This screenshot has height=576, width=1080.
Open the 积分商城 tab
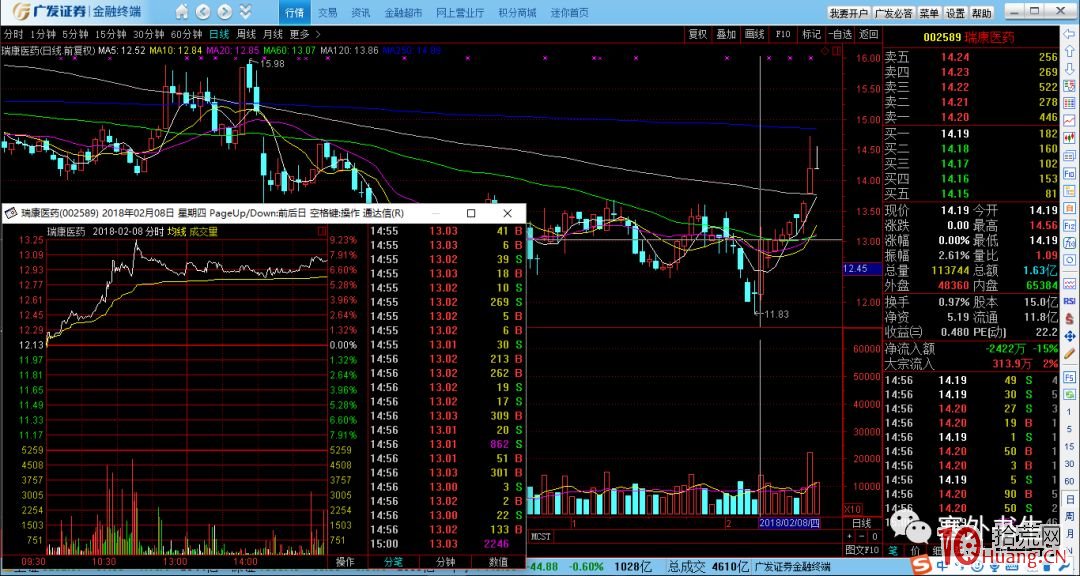517,13
